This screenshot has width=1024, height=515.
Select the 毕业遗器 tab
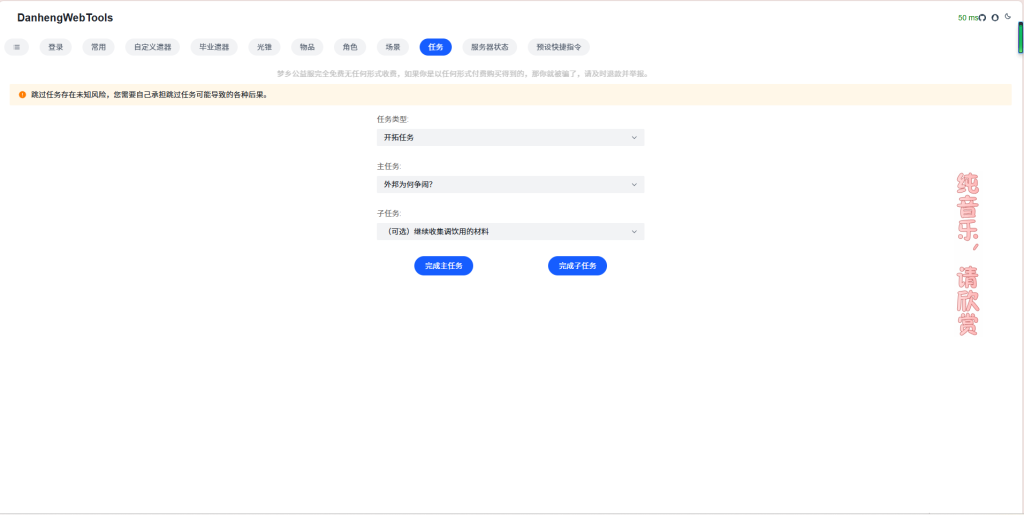213,47
